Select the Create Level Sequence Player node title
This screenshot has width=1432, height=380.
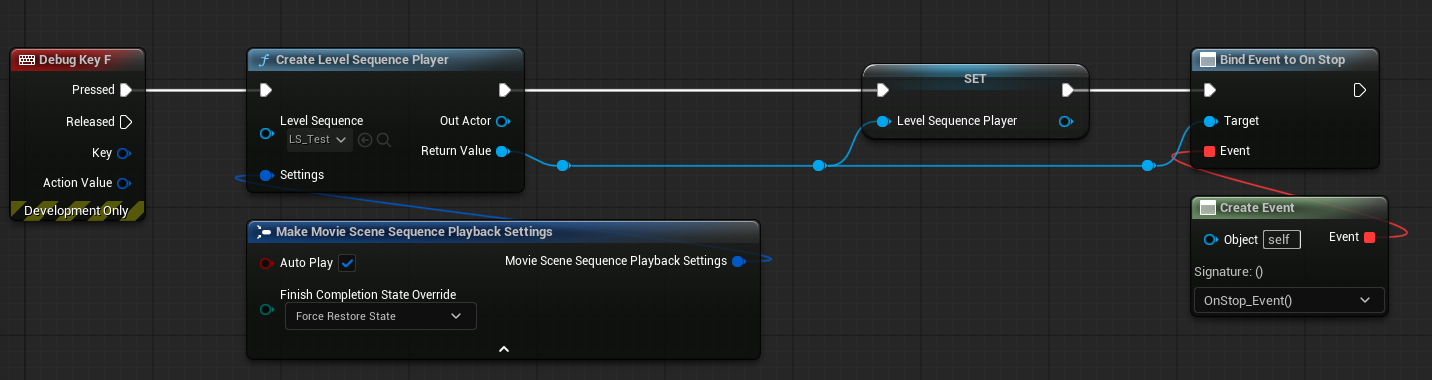362,60
